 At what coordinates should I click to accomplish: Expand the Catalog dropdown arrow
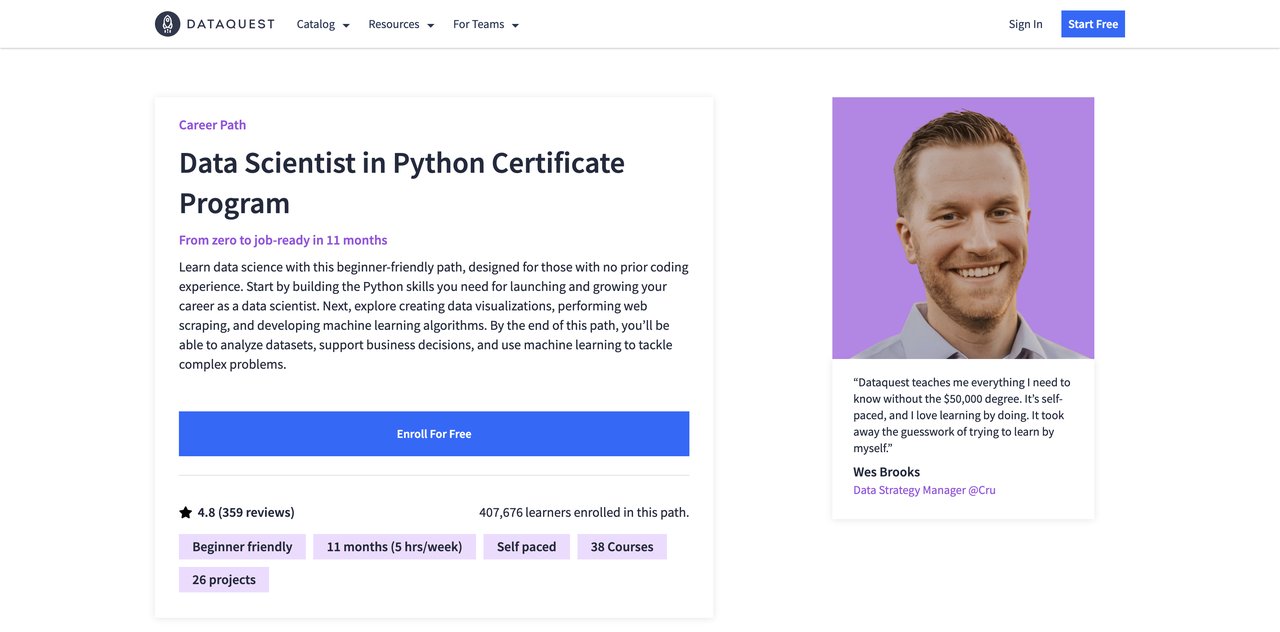[346, 25]
